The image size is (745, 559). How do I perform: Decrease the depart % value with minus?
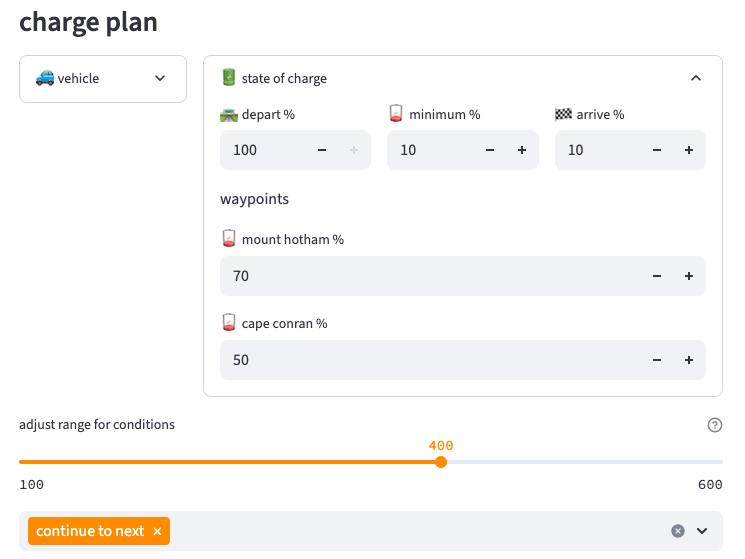(x=322, y=150)
